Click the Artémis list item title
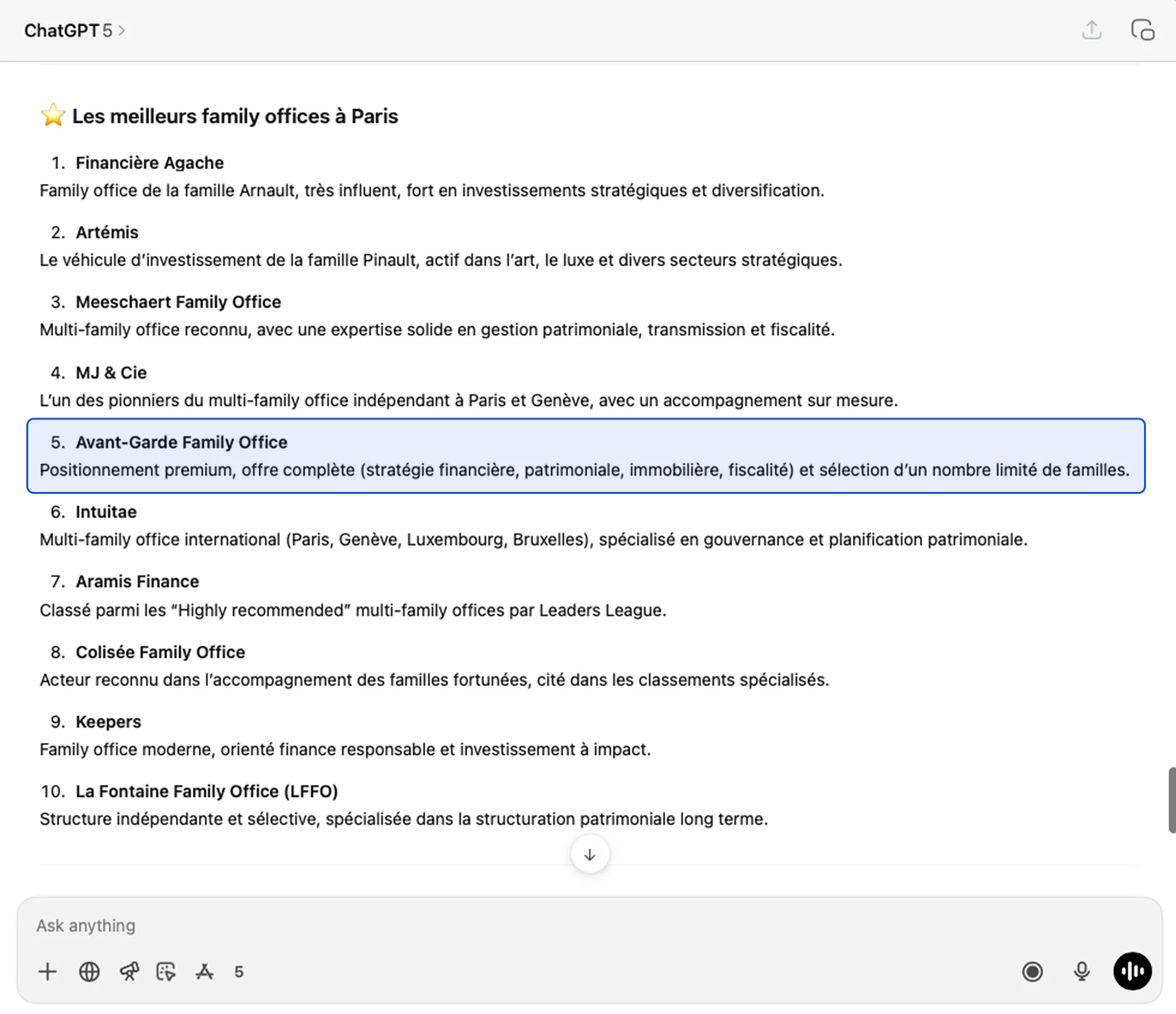Screen dimensions: 1176x1014 pos(107,232)
